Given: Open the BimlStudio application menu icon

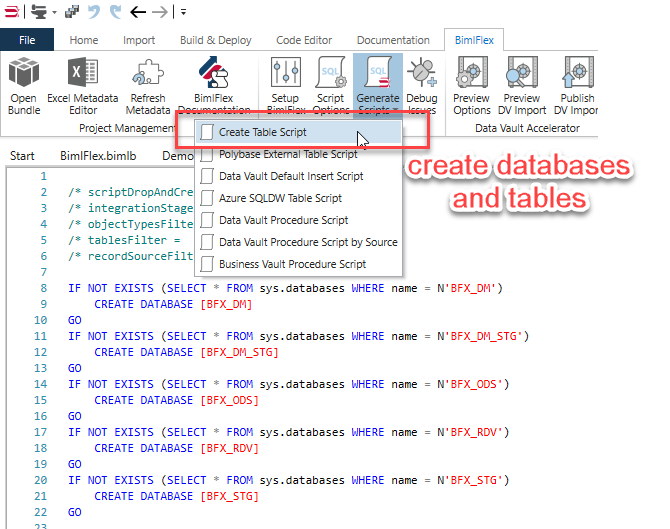Looking at the screenshot, I should (12, 12).
